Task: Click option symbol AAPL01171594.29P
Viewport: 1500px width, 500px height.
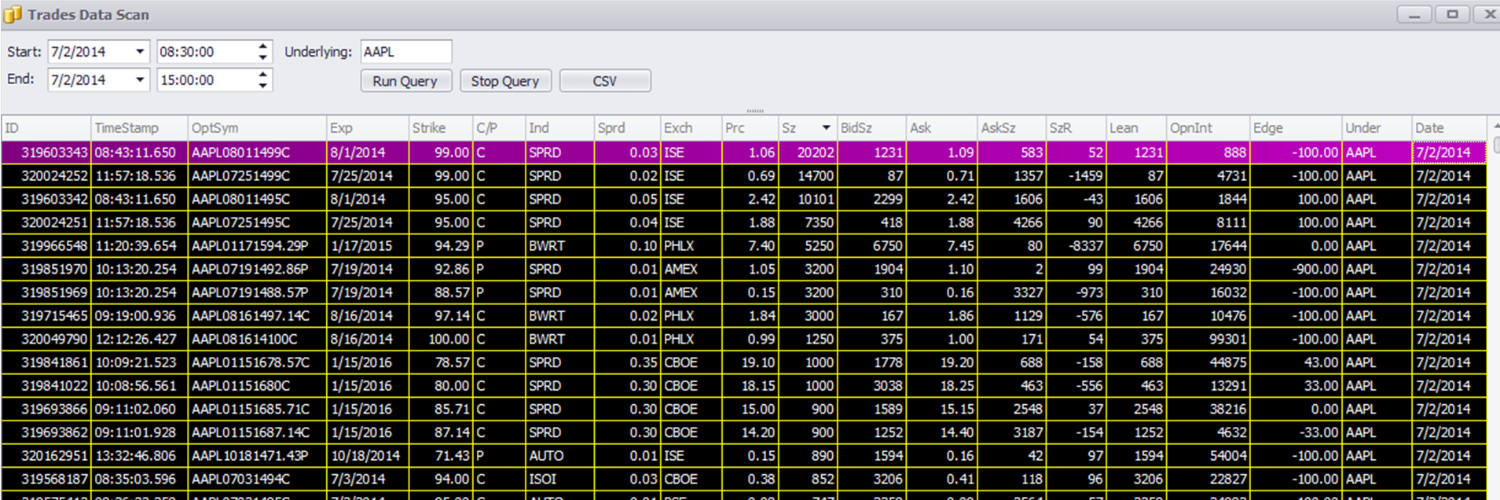Action: pyautogui.click(x=257, y=245)
